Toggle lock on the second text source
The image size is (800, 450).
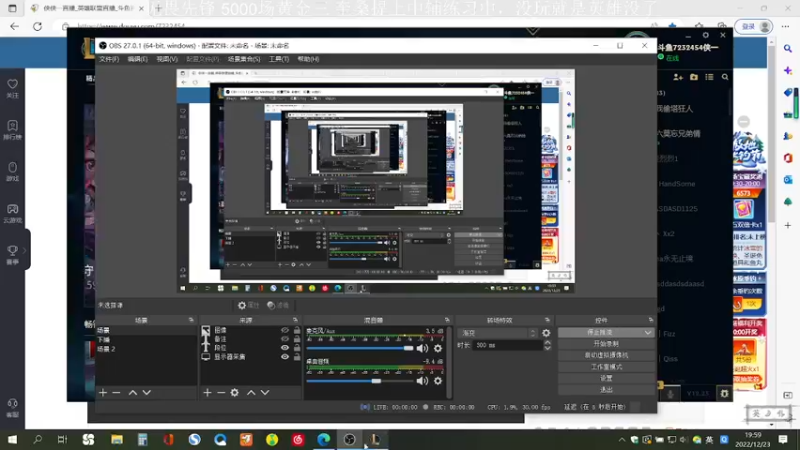coord(297,339)
